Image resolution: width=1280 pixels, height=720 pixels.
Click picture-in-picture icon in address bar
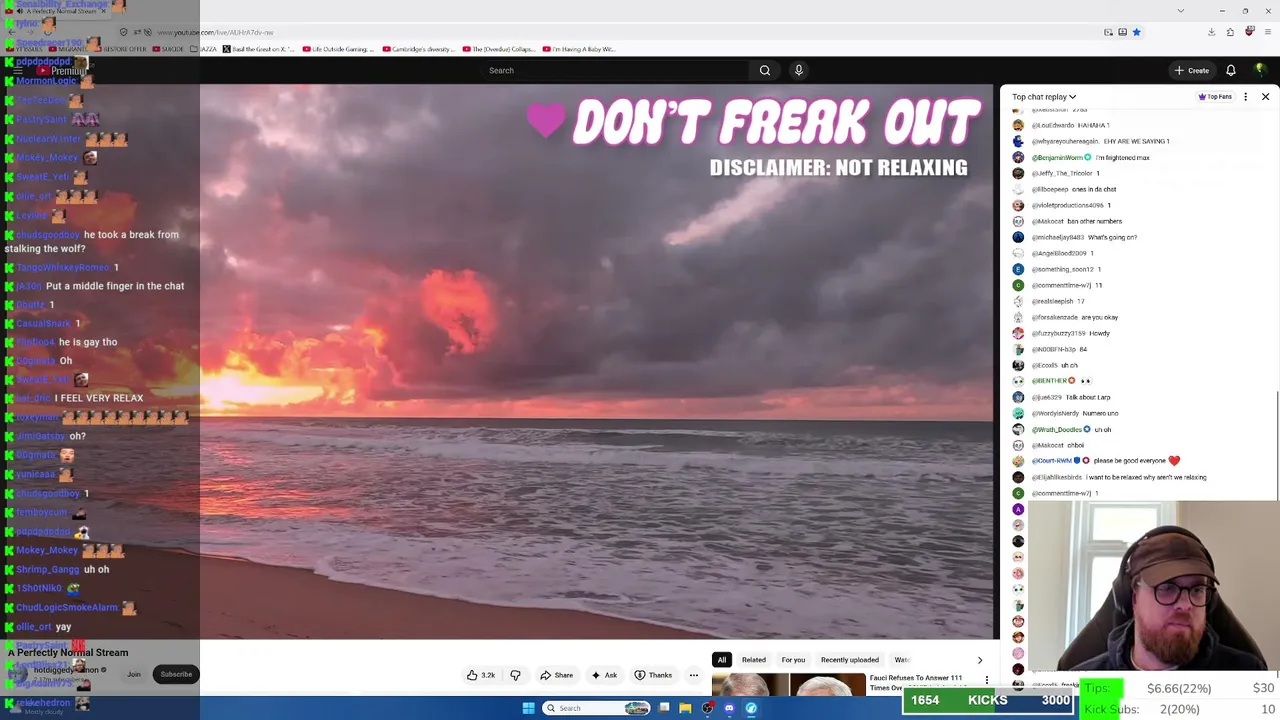click(x=1108, y=32)
